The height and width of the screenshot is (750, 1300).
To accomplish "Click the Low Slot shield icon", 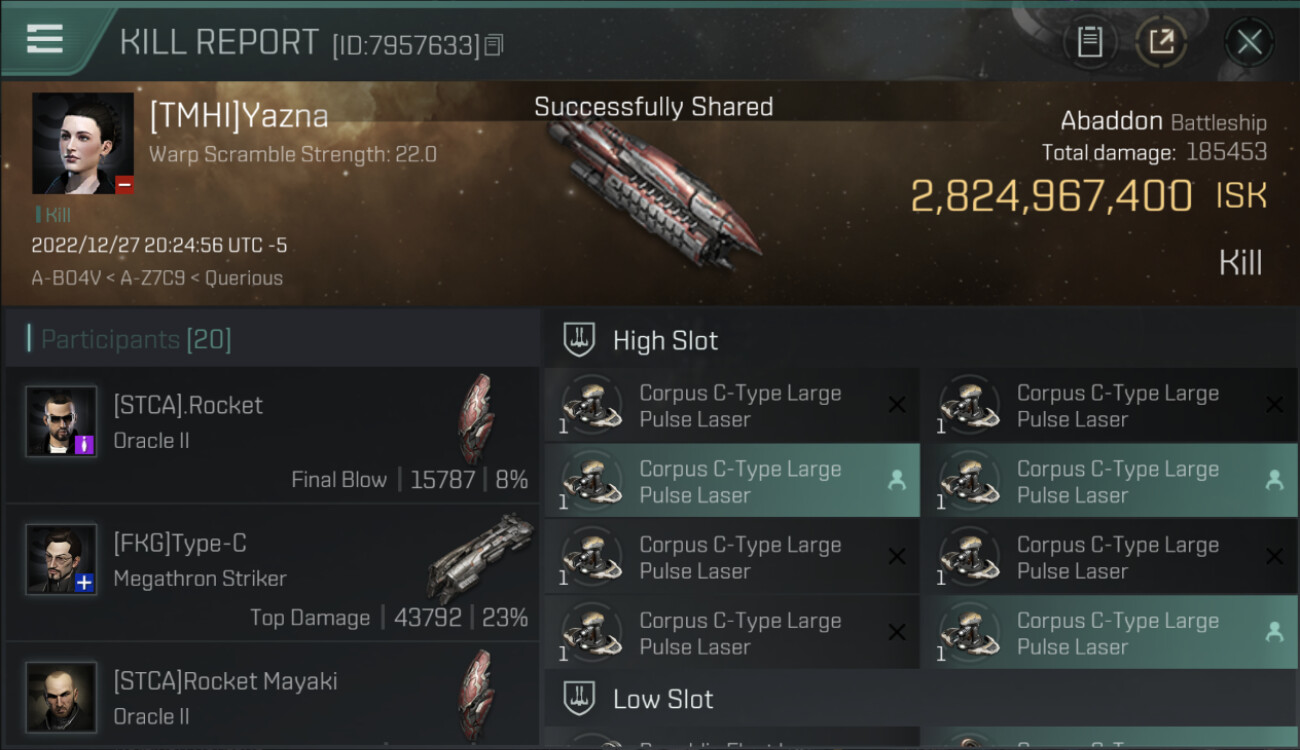I will tap(579, 698).
